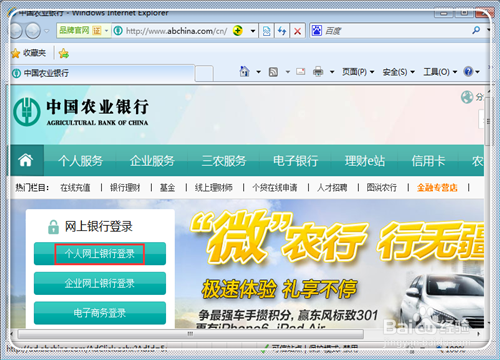This screenshot has height=360, width=500.
Task: Click the green padlock icon beside 网上银行登录
Action: click(53, 227)
